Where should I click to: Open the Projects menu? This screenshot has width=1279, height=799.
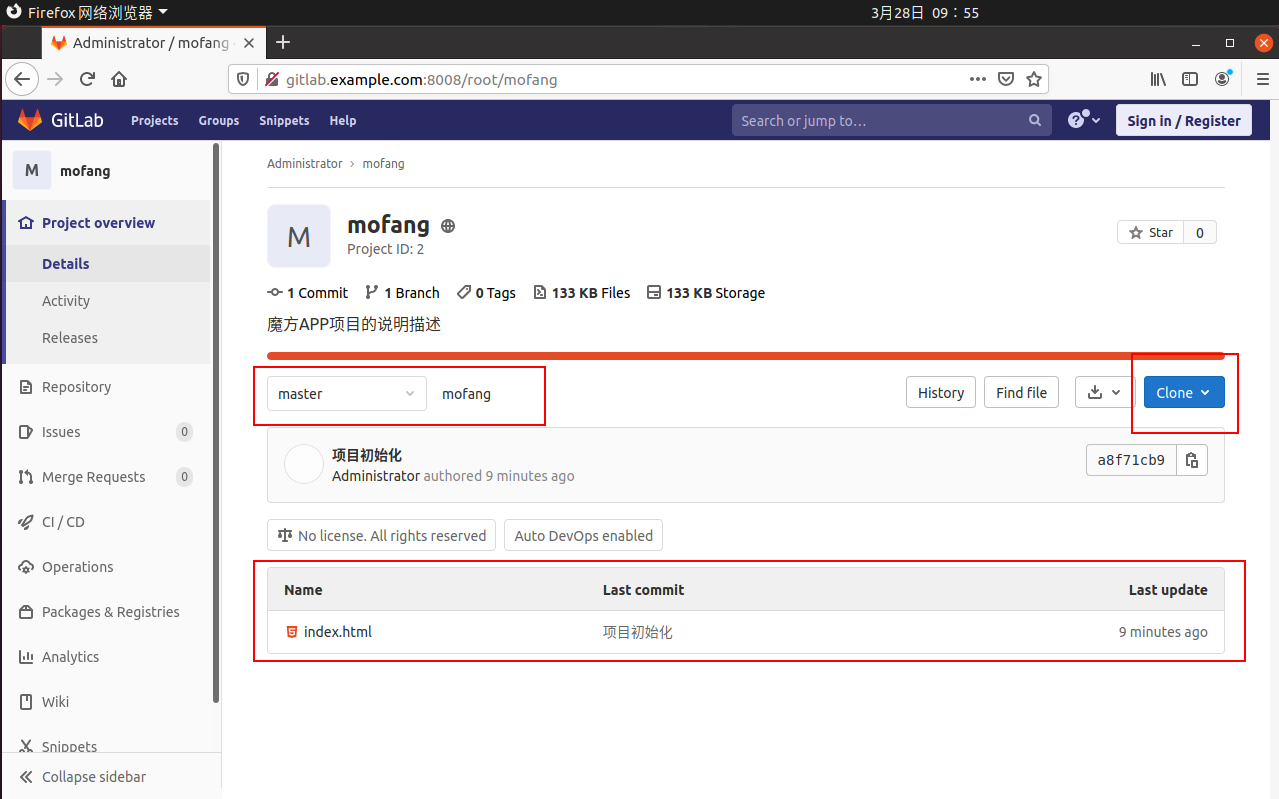pyautogui.click(x=155, y=120)
